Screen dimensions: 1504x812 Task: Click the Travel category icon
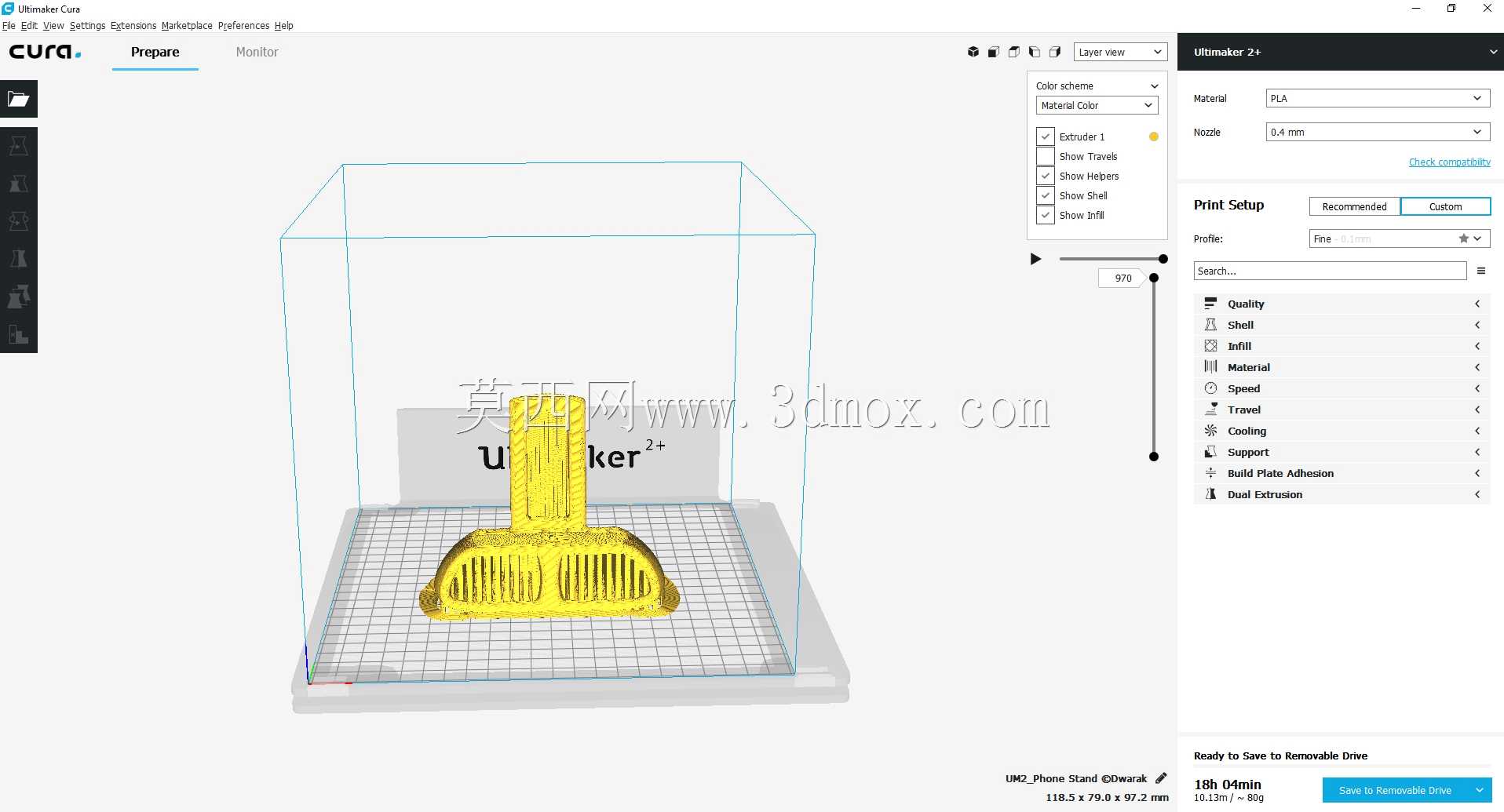click(1210, 410)
